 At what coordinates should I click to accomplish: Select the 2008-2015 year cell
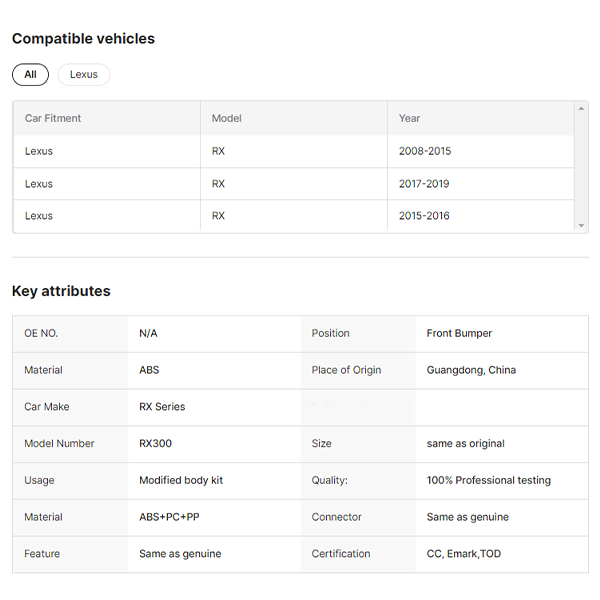425,151
